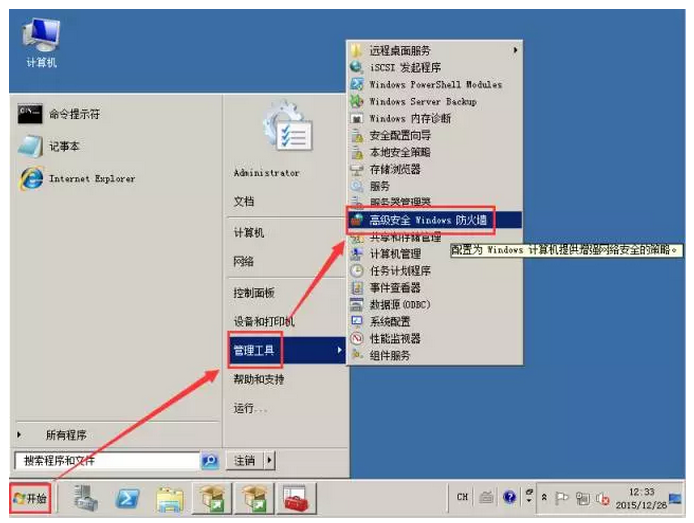Click the Command Prompt icon in Start menu

coord(30,114)
